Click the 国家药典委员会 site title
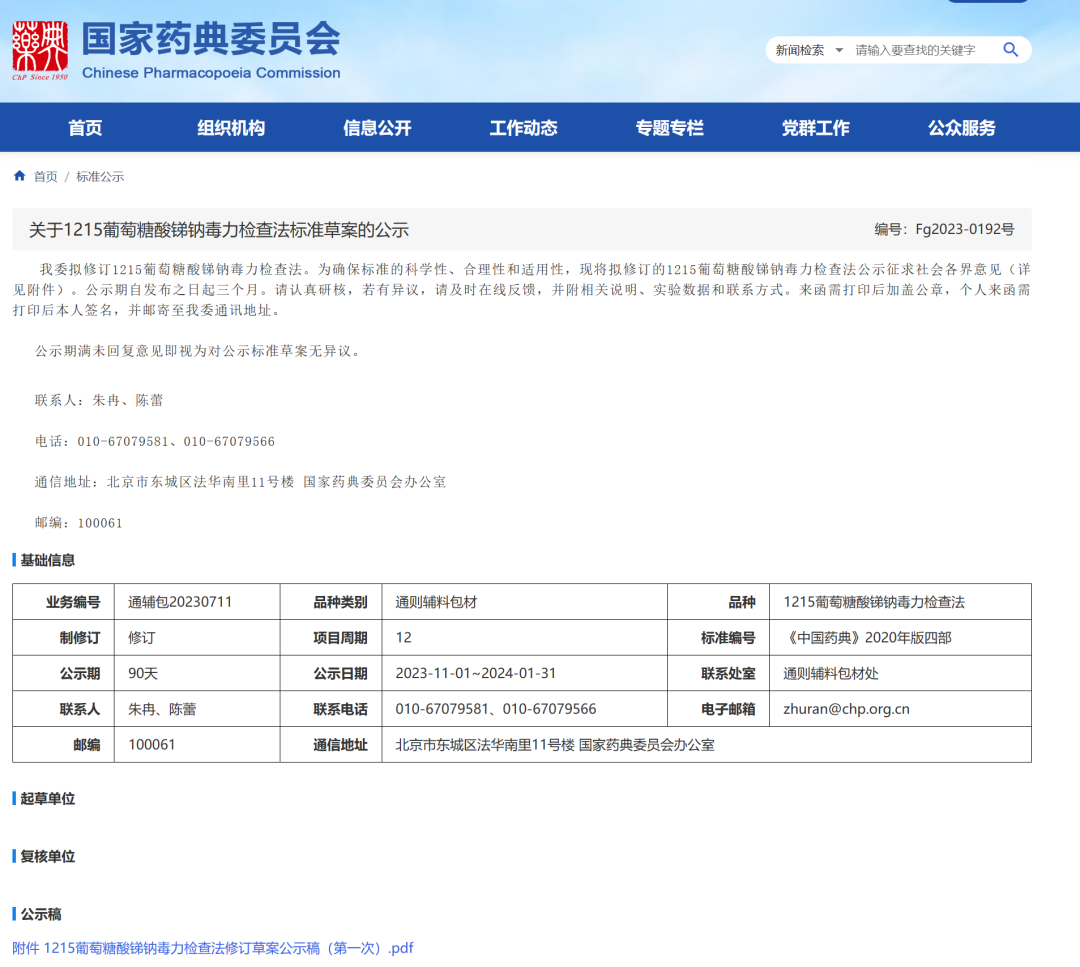This screenshot has height=967, width=1080. (211, 38)
